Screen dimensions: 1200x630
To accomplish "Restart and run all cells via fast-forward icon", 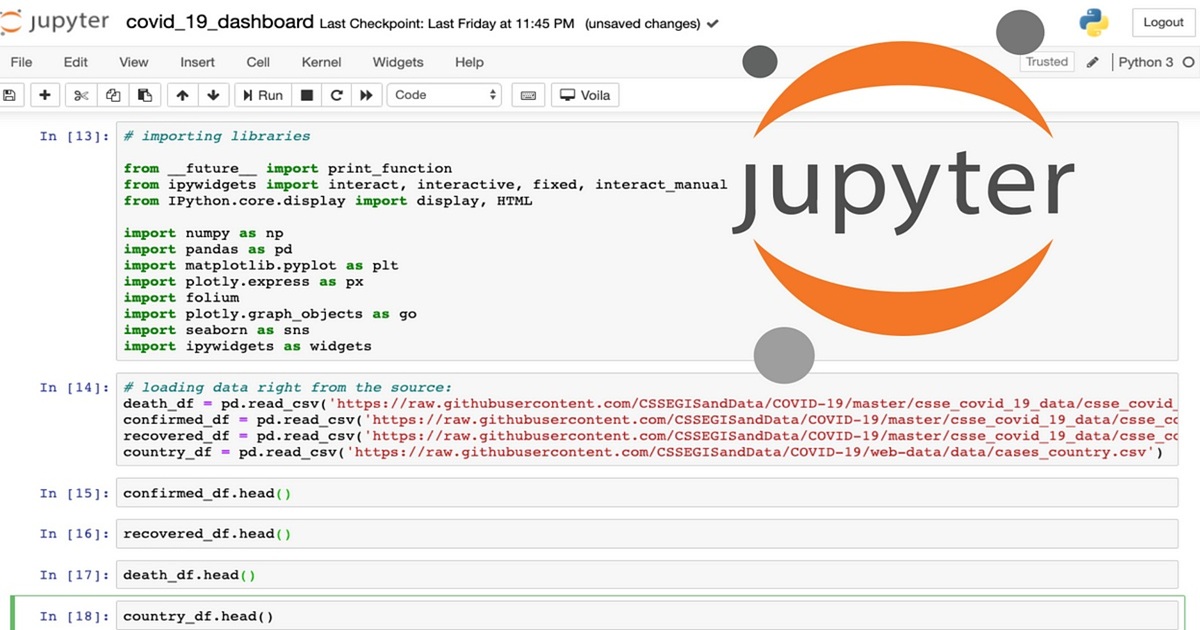I will click(368, 94).
